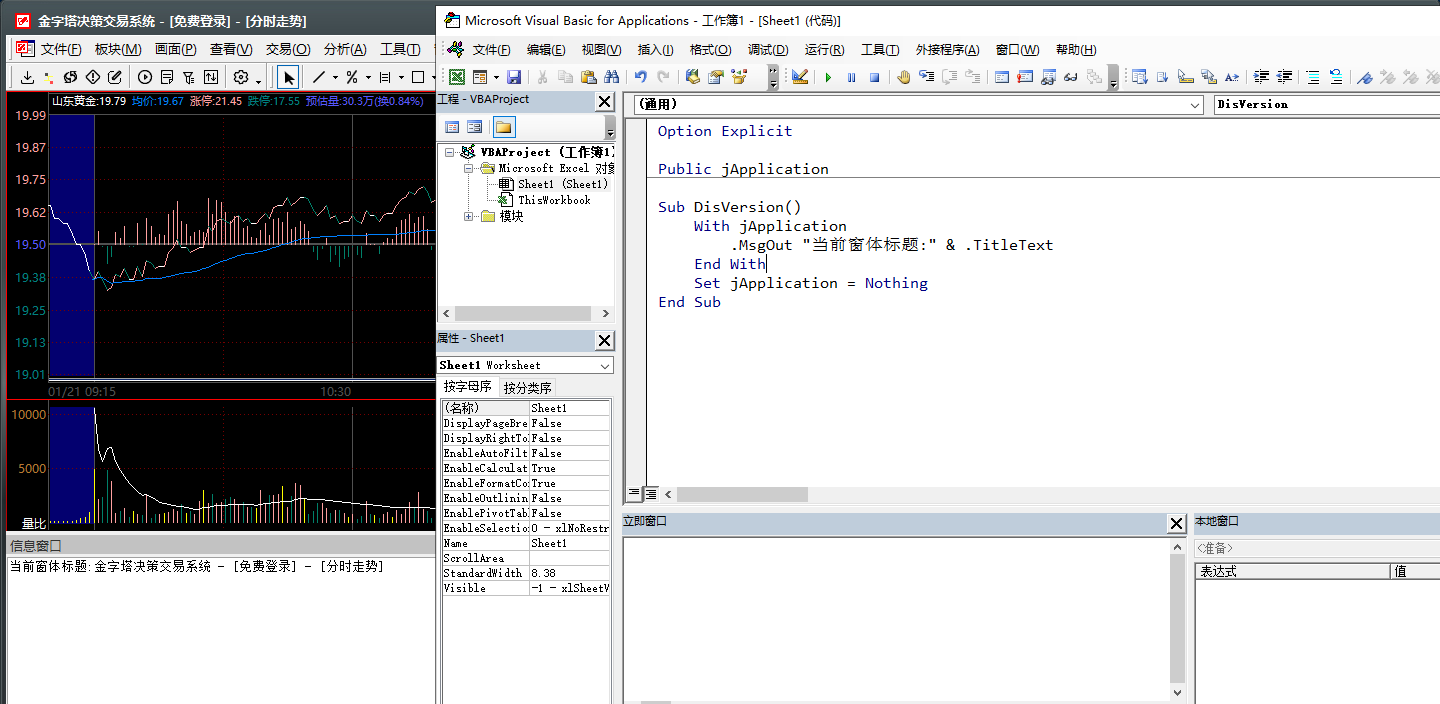Image resolution: width=1440 pixels, height=704 pixels.
Task: Open the Insert UserForm dropdown arrow
Action: pyautogui.click(x=496, y=77)
